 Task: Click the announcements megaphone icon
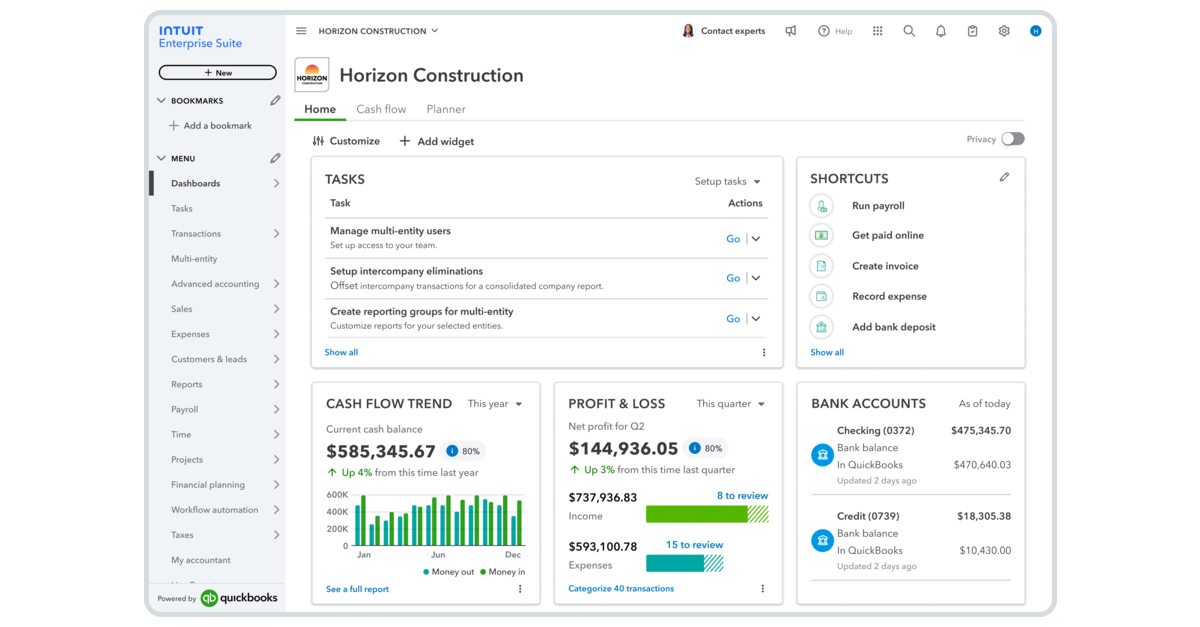click(x=790, y=30)
